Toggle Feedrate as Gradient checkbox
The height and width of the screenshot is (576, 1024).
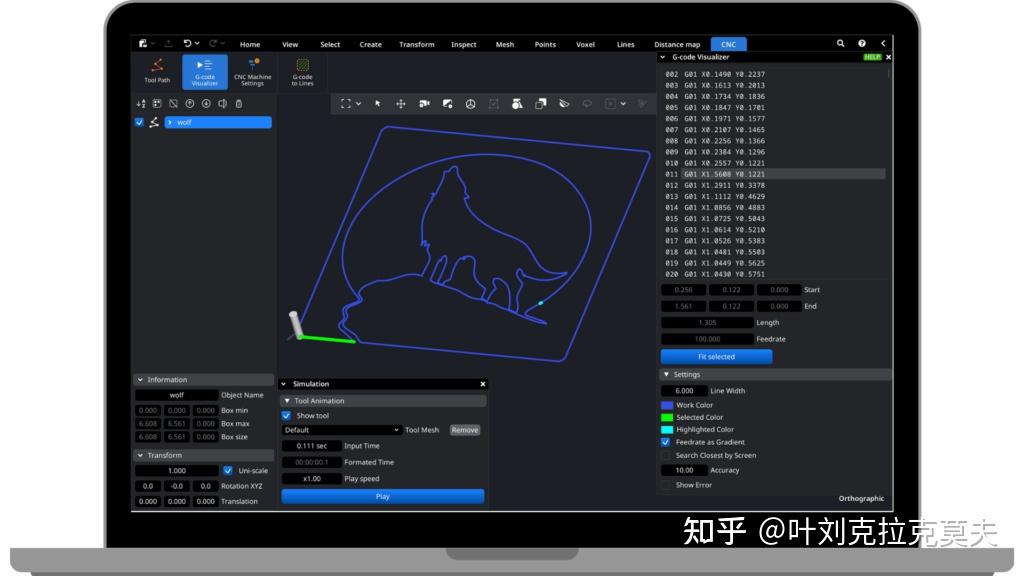click(x=665, y=442)
